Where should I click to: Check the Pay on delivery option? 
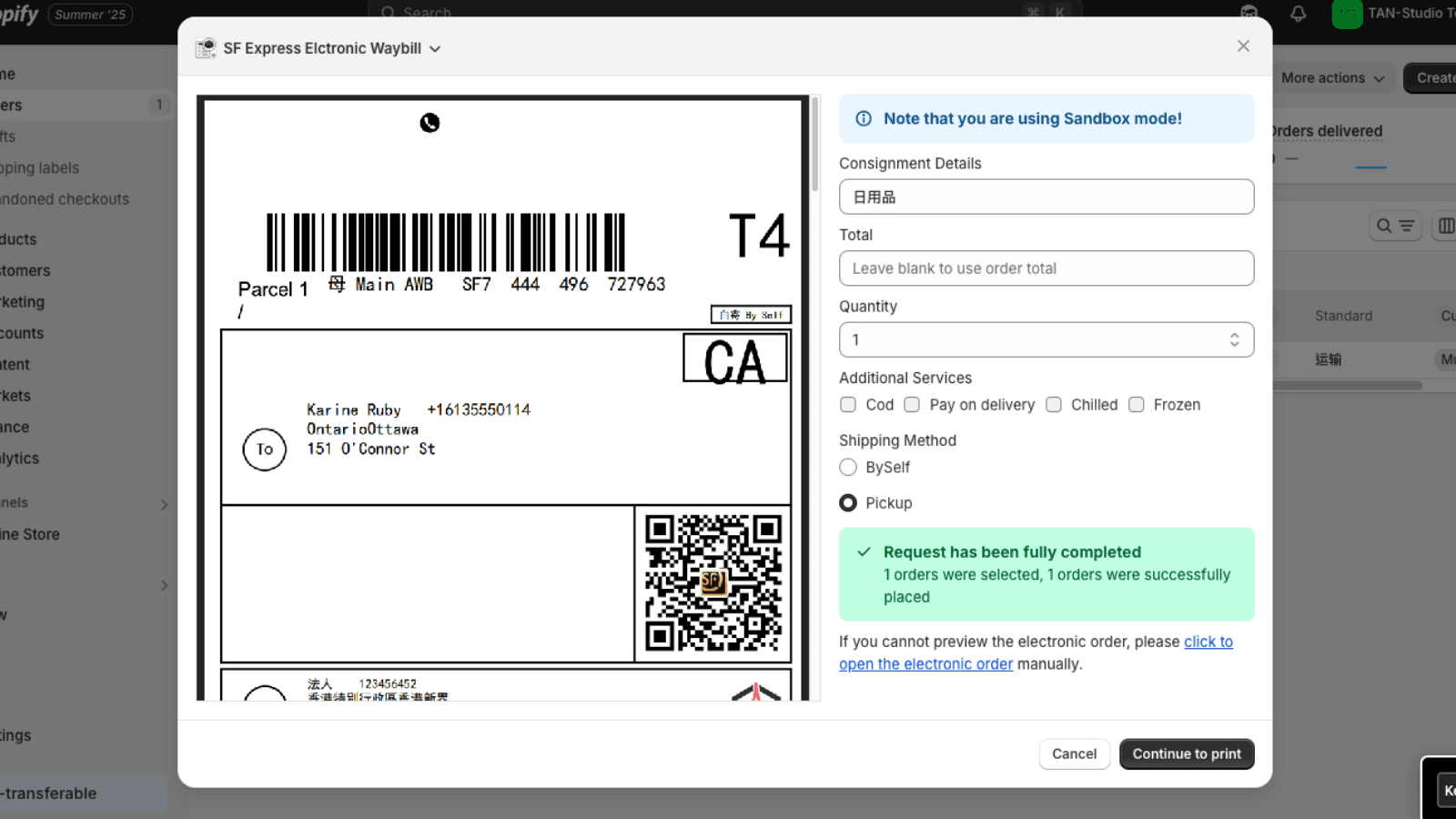coord(912,405)
